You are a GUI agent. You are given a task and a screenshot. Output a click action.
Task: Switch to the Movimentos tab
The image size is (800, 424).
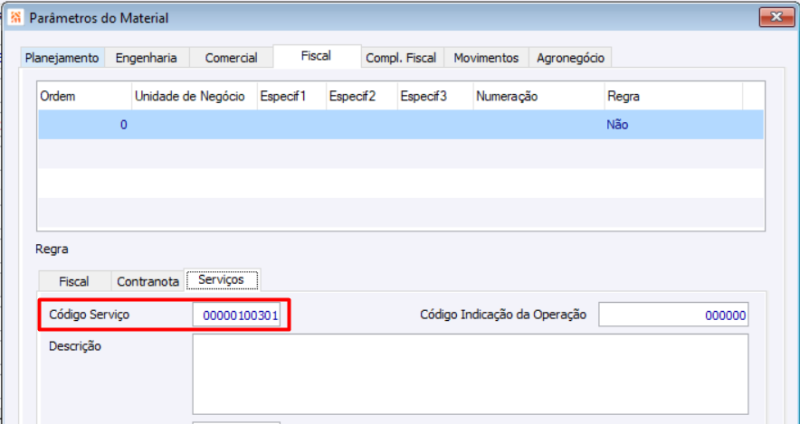point(486,58)
